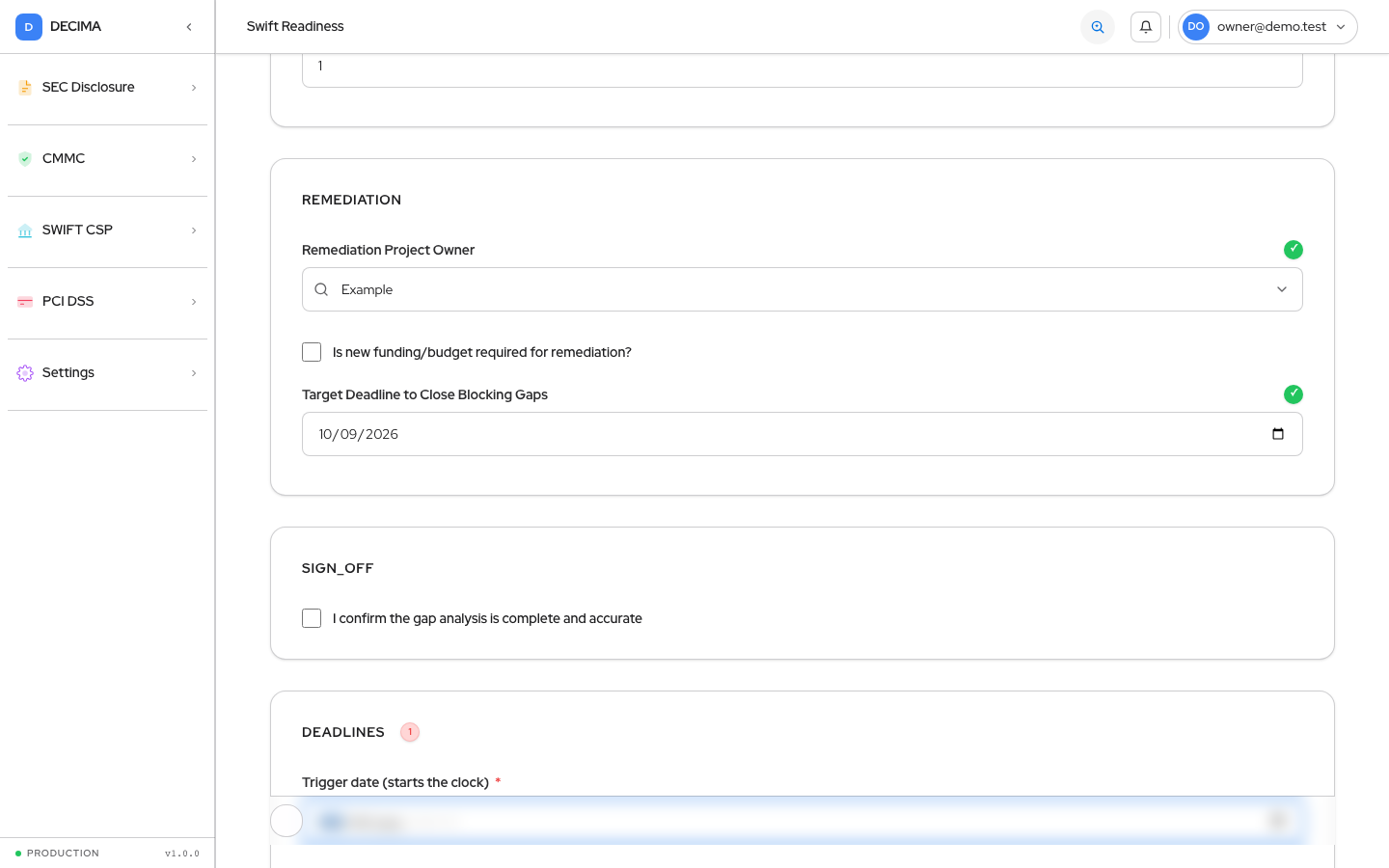The height and width of the screenshot is (868, 1389).
Task: Click the PRODUCTION status indicator
Action: [x=57, y=854]
